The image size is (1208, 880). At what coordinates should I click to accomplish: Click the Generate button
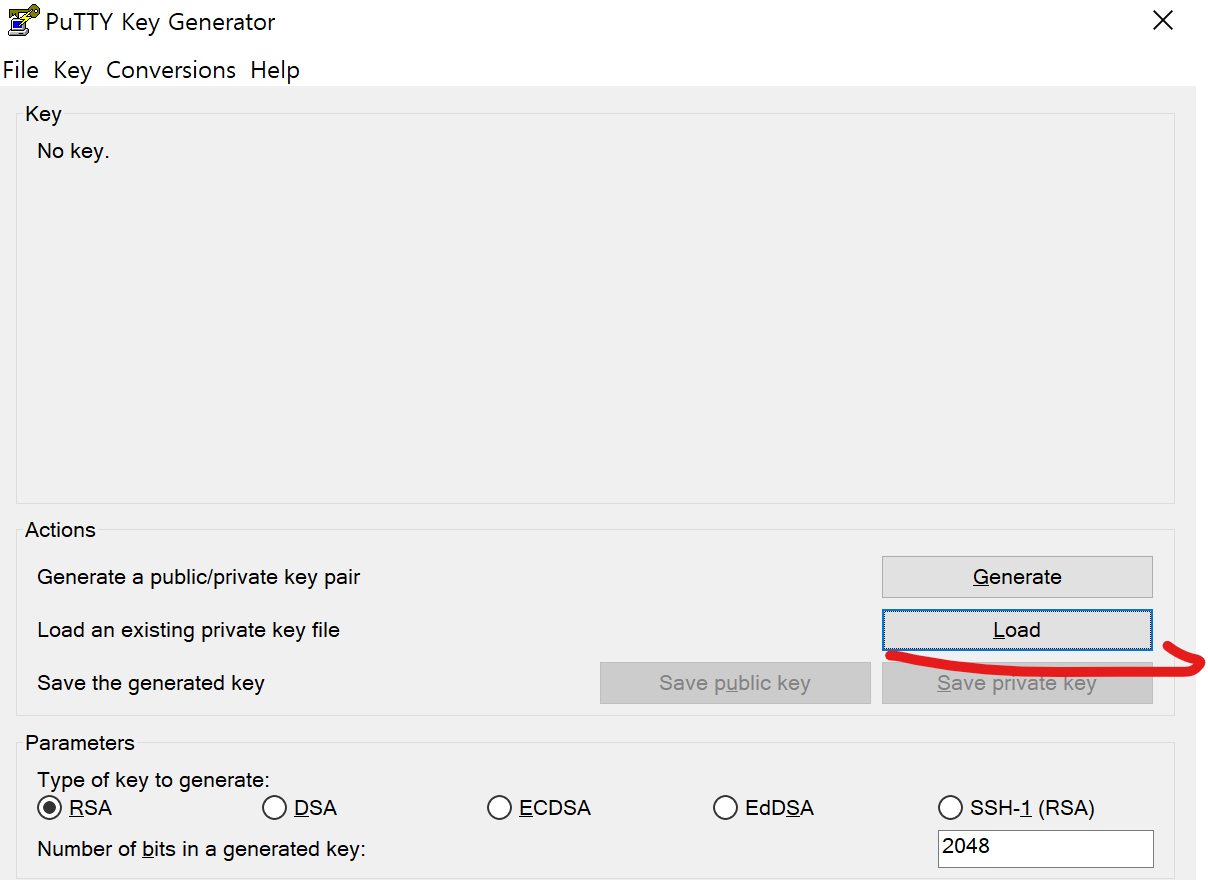(x=1017, y=577)
